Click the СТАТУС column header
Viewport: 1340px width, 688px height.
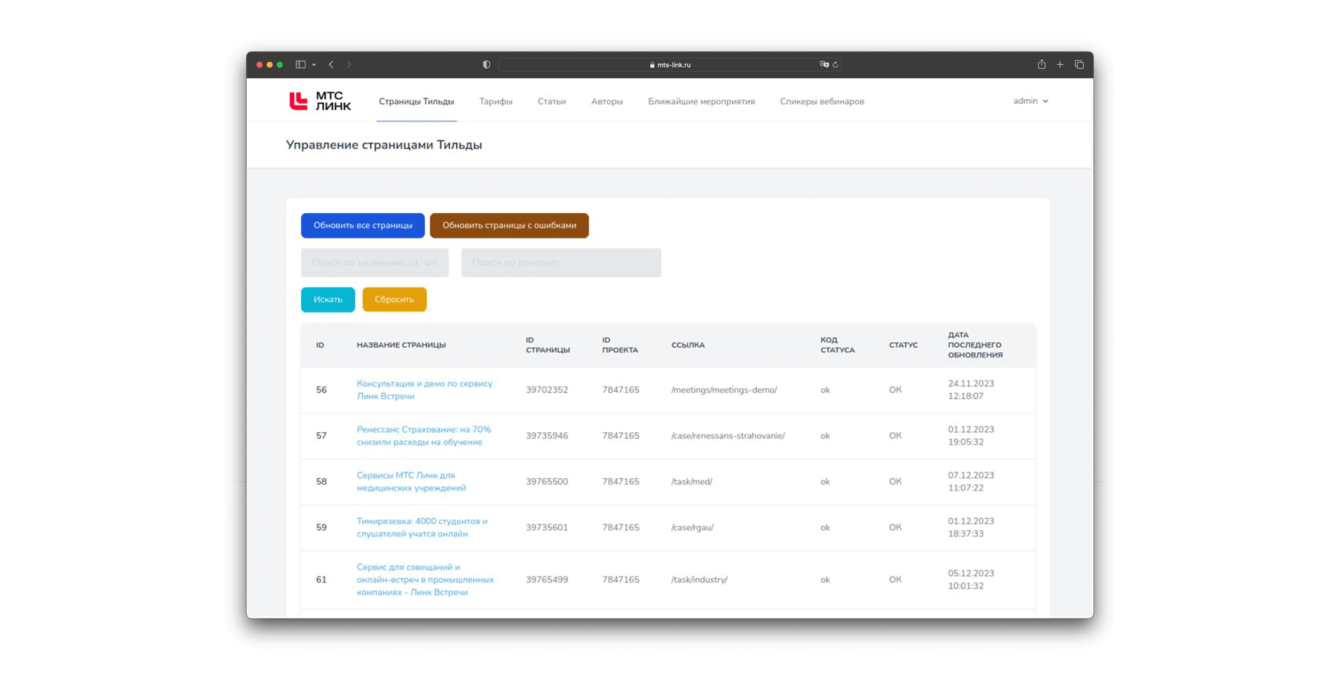click(x=903, y=345)
